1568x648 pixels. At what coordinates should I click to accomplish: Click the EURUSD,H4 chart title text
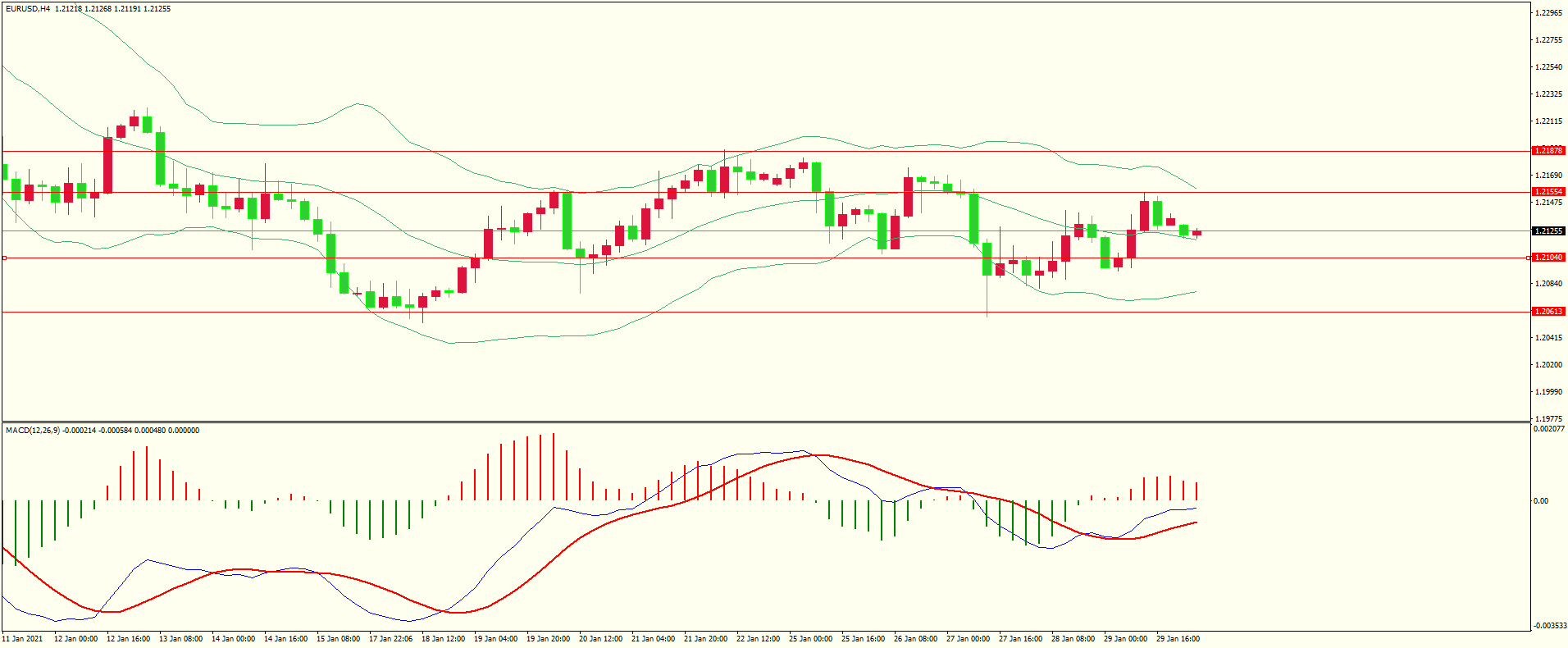28,9
